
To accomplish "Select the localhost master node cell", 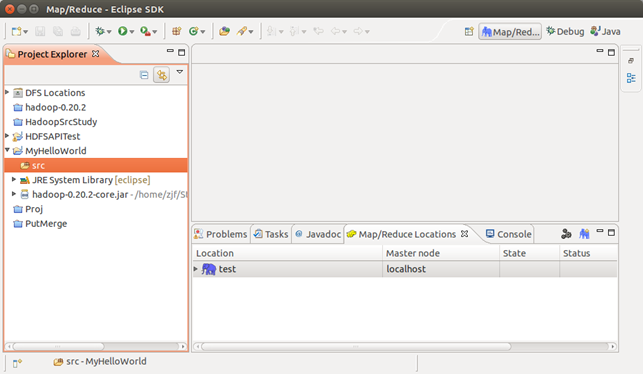I will (x=441, y=269).
